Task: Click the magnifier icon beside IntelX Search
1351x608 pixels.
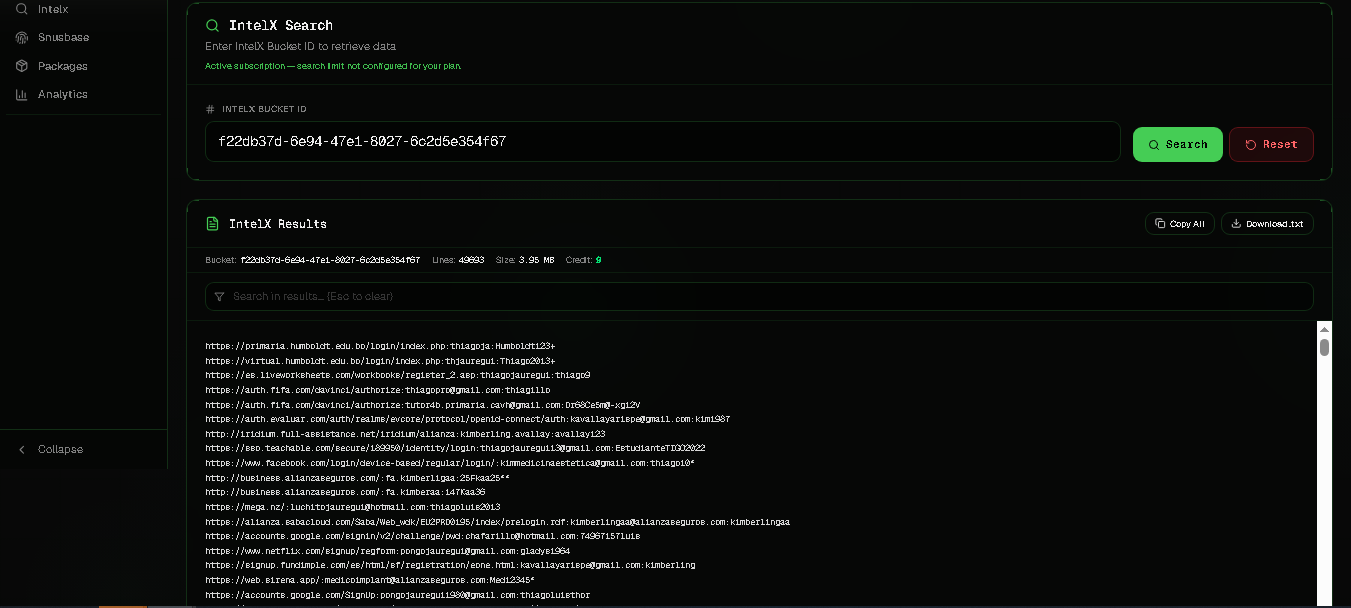Action: coord(212,25)
